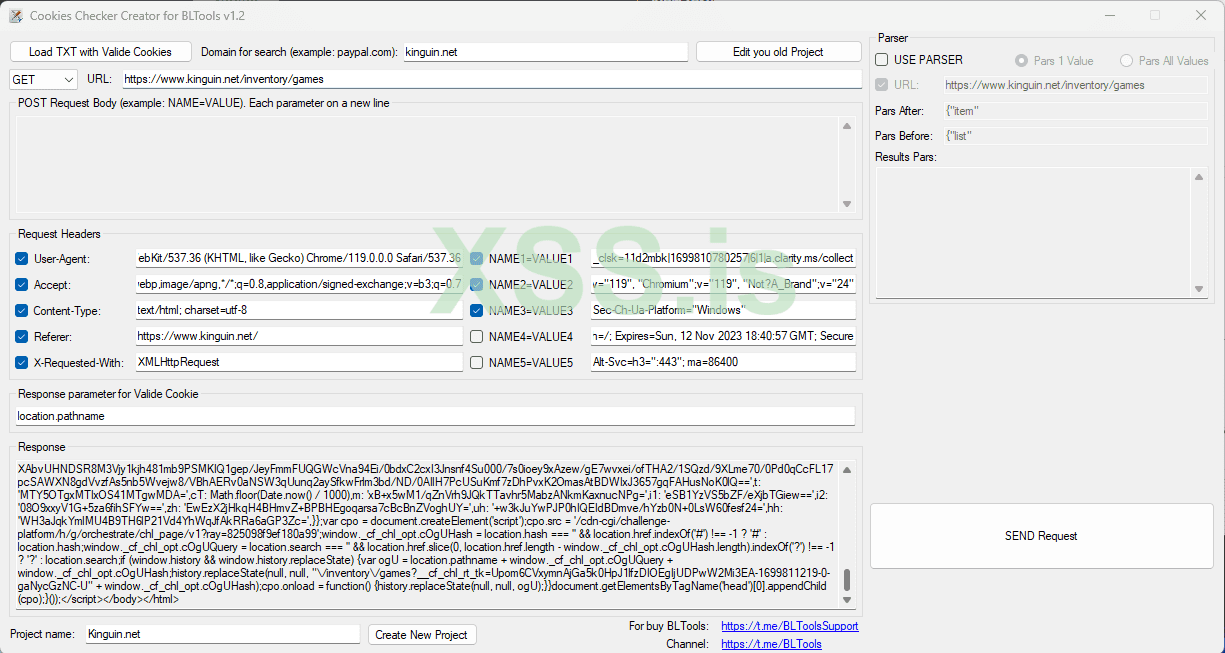This screenshot has height=653, width=1225.
Task: Open the Edit you old Project button
Action: click(779, 52)
